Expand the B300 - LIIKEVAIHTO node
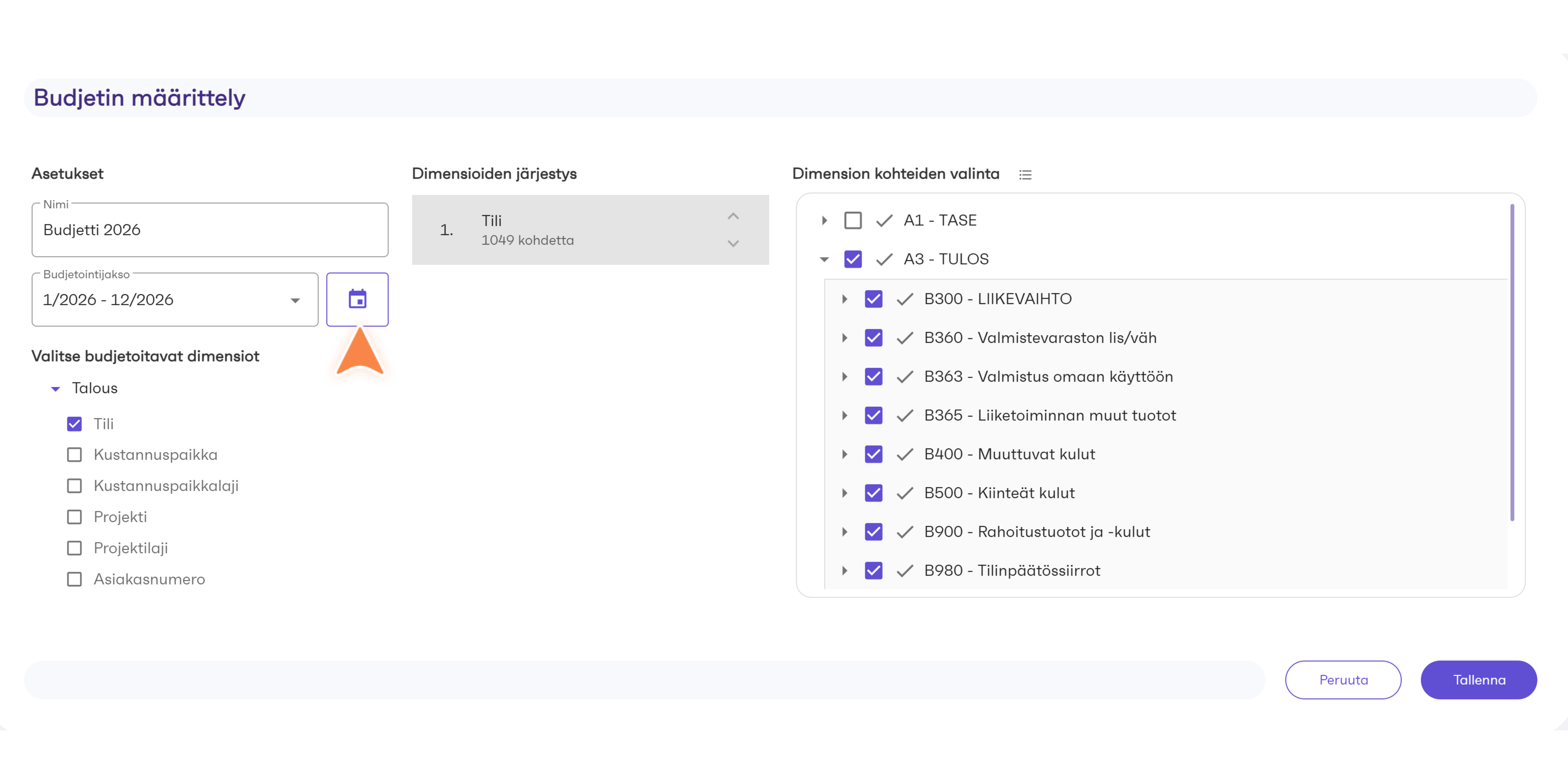 pyautogui.click(x=845, y=299)
